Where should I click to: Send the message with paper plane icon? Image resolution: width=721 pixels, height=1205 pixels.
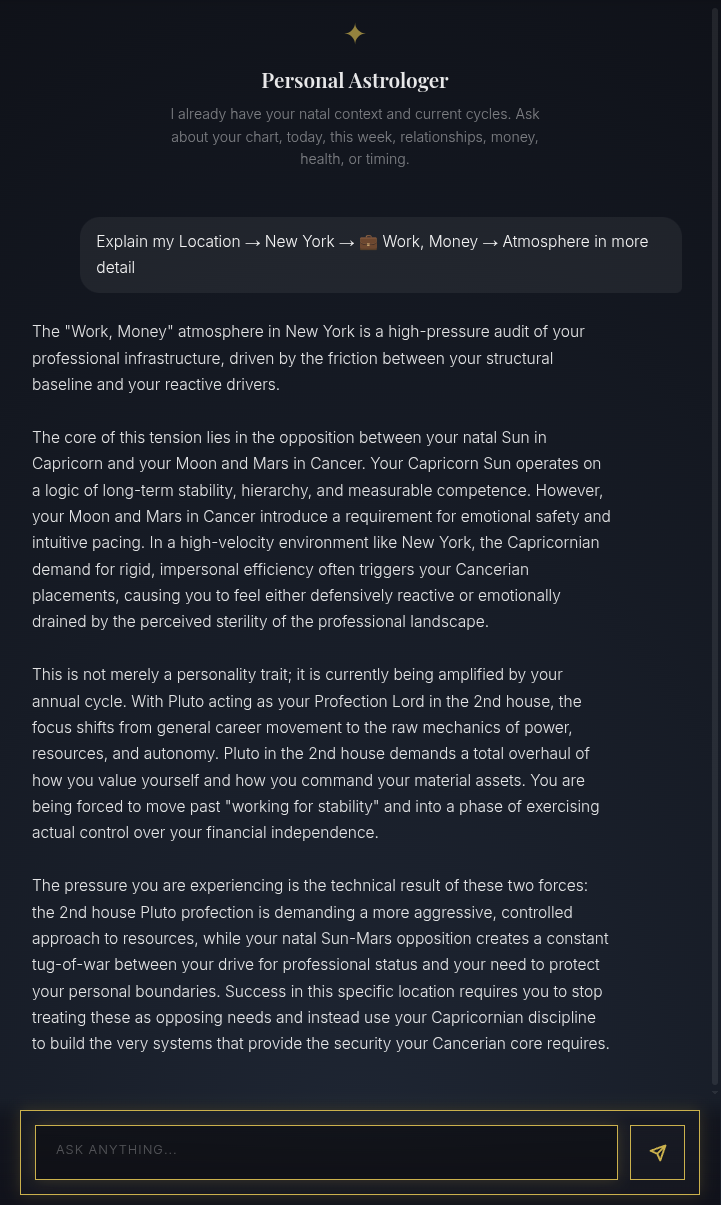coord(657,1153)
